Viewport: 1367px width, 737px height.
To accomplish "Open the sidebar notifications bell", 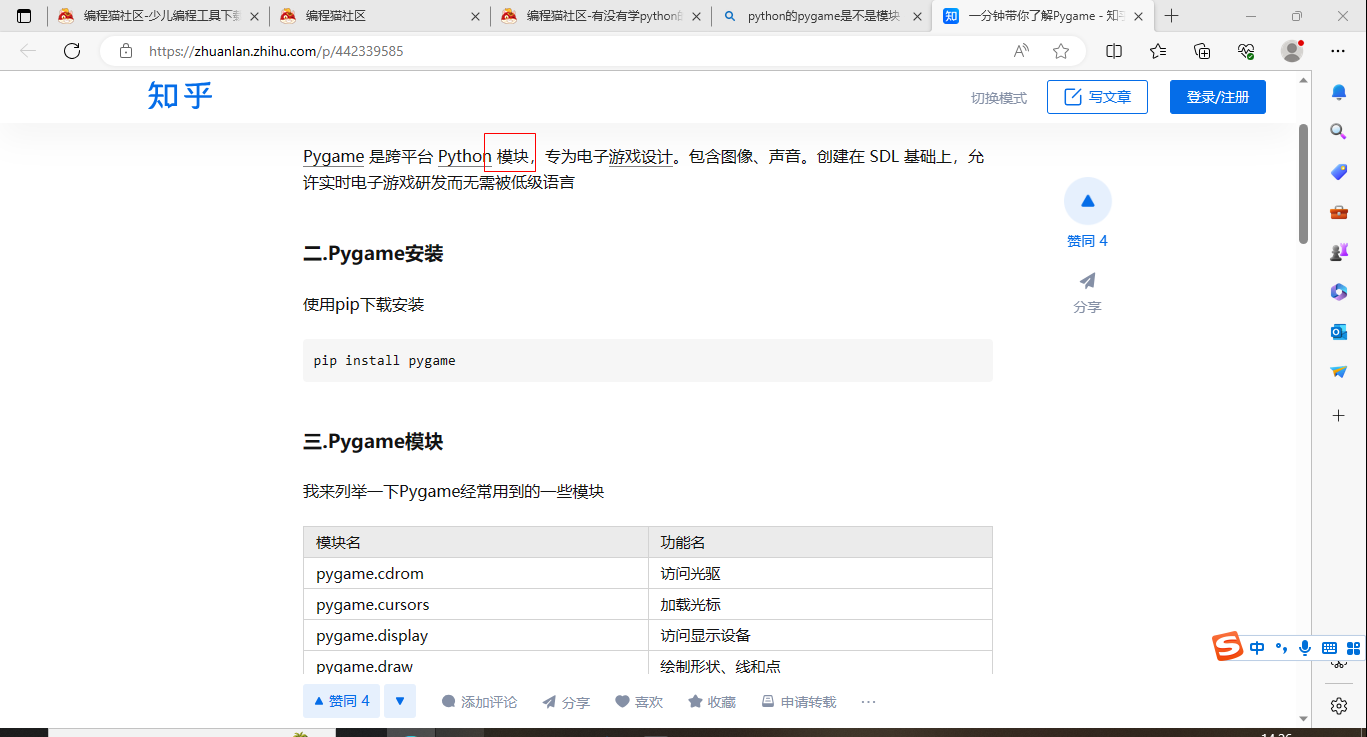I will tap(1339, 92).
